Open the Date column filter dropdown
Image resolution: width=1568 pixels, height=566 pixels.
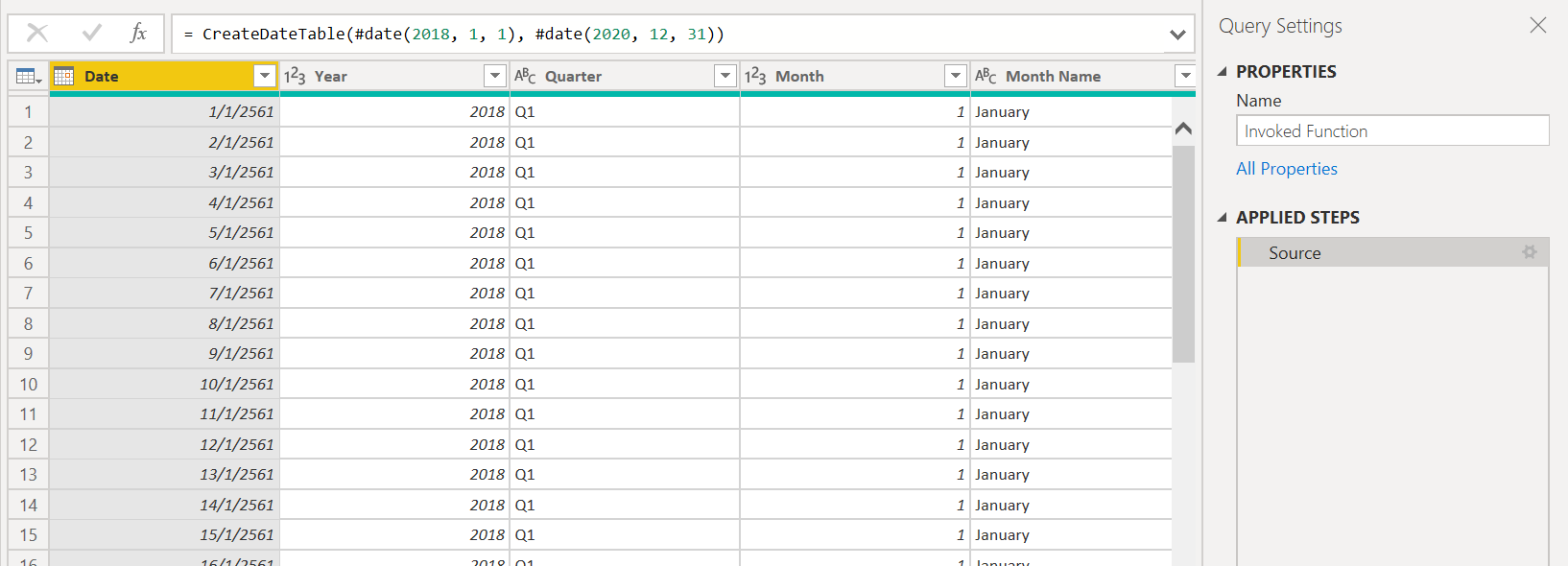point(265,76)
